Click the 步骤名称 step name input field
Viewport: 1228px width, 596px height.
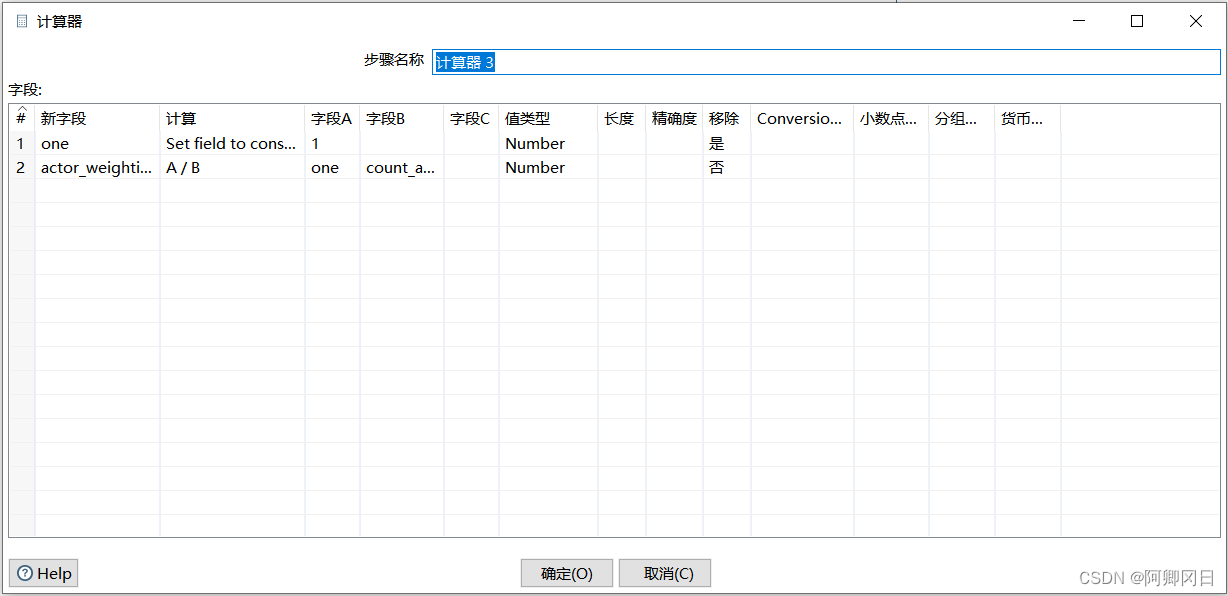[825, 62]
